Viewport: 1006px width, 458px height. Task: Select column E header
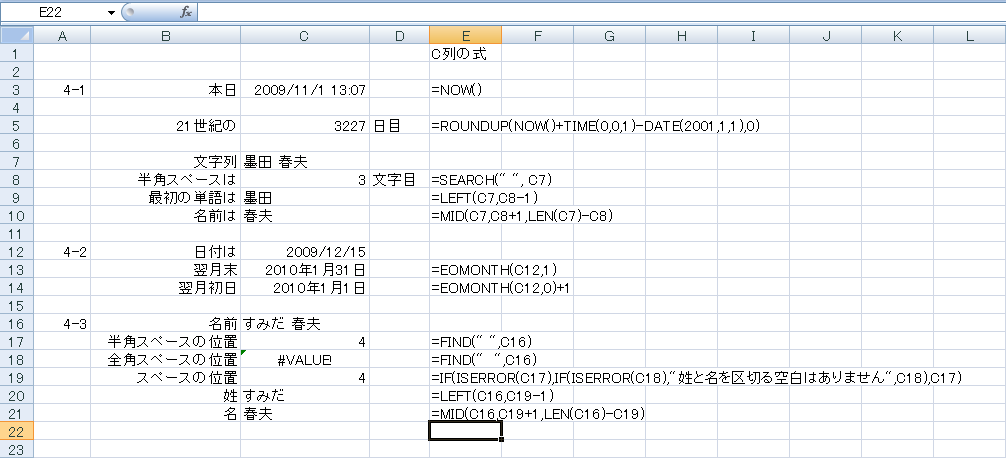point(465,37)
